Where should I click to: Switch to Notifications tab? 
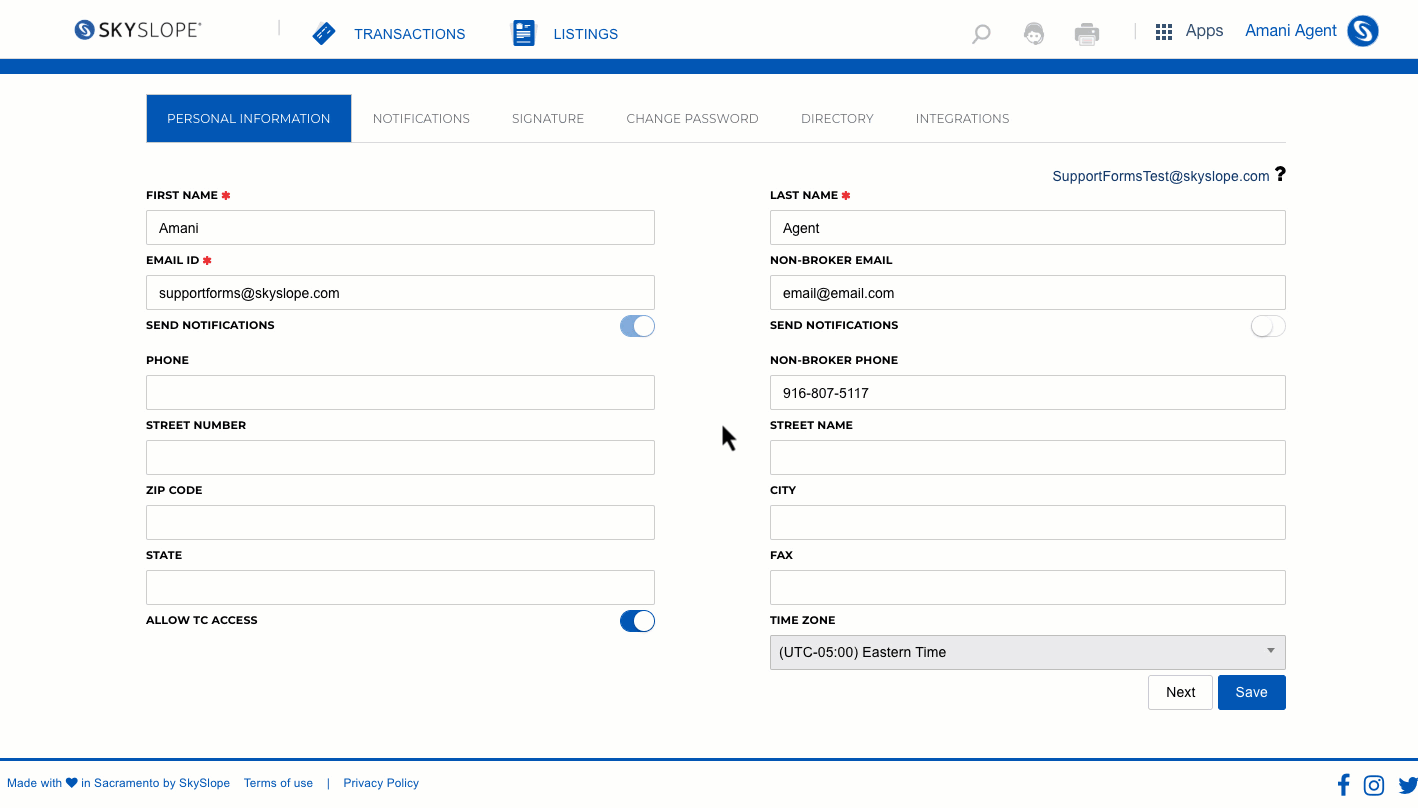421,118
